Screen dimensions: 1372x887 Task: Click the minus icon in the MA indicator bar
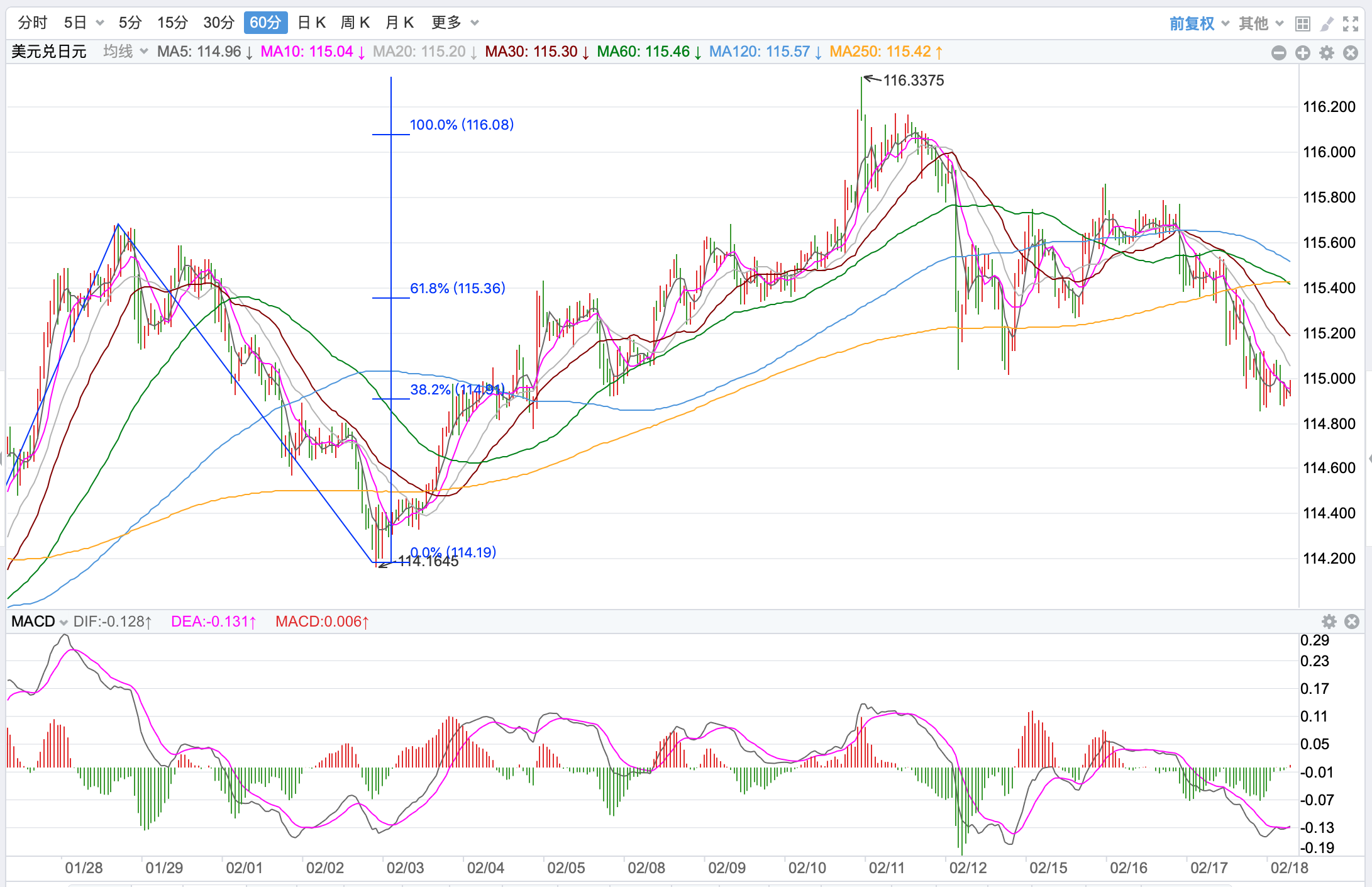pyautogui.click(x=1278, y=53)
